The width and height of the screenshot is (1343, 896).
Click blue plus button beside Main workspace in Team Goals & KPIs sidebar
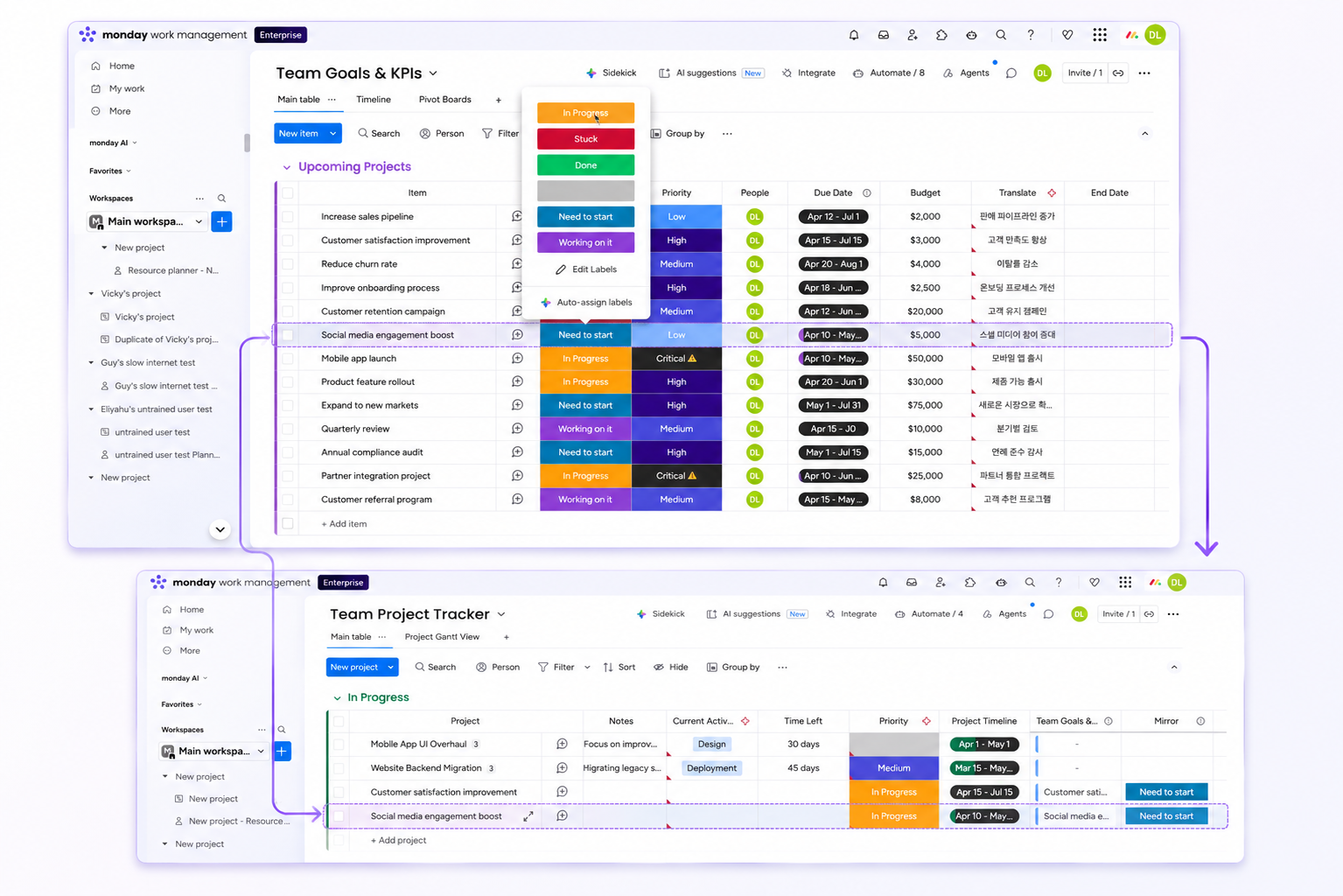point(222,221)
